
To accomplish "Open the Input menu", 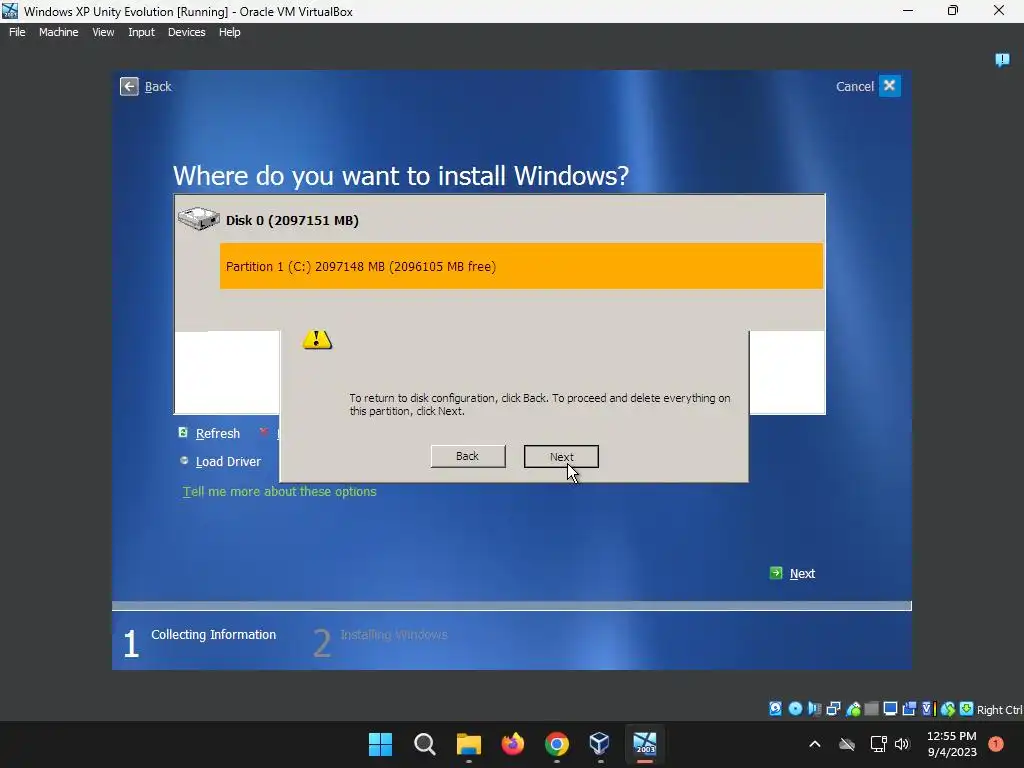I will click(x=141, y=32).
